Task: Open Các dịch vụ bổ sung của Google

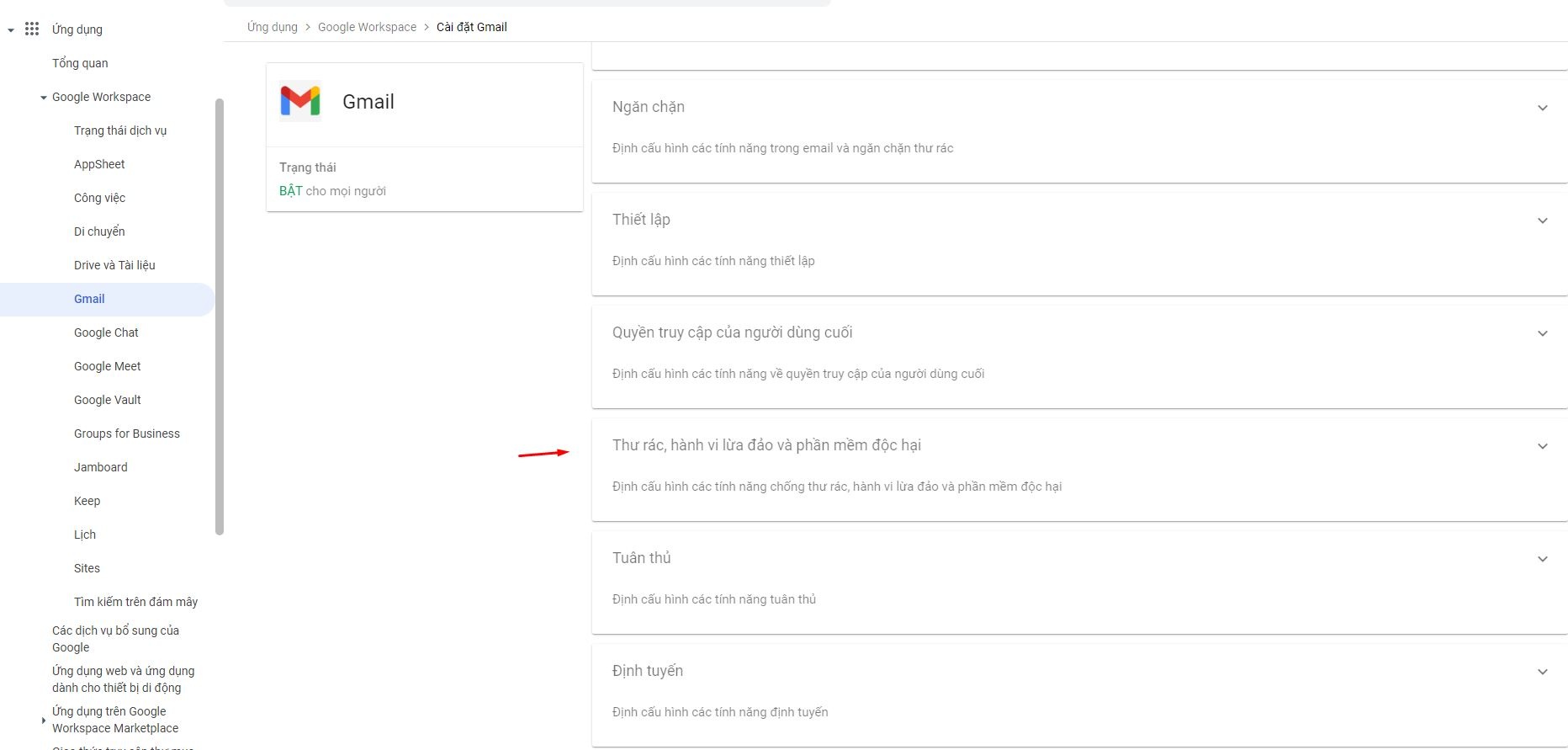Action: pyautogui.click(x=115, y=639)
